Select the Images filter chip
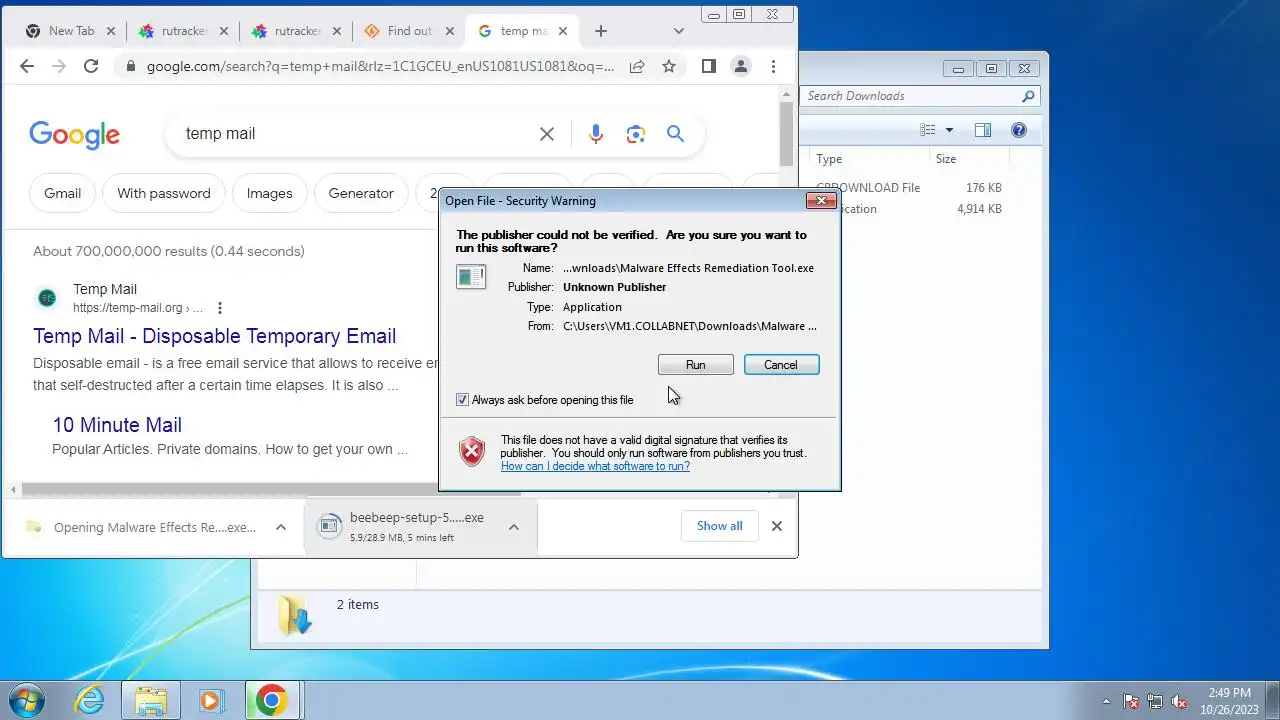This screenshot has width=1280, height=720. (270, 193)
